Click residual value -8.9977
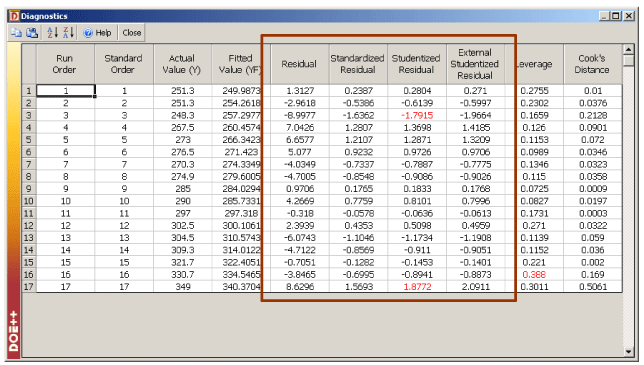Viewport: 644px width, 365px height. (299, 115)
